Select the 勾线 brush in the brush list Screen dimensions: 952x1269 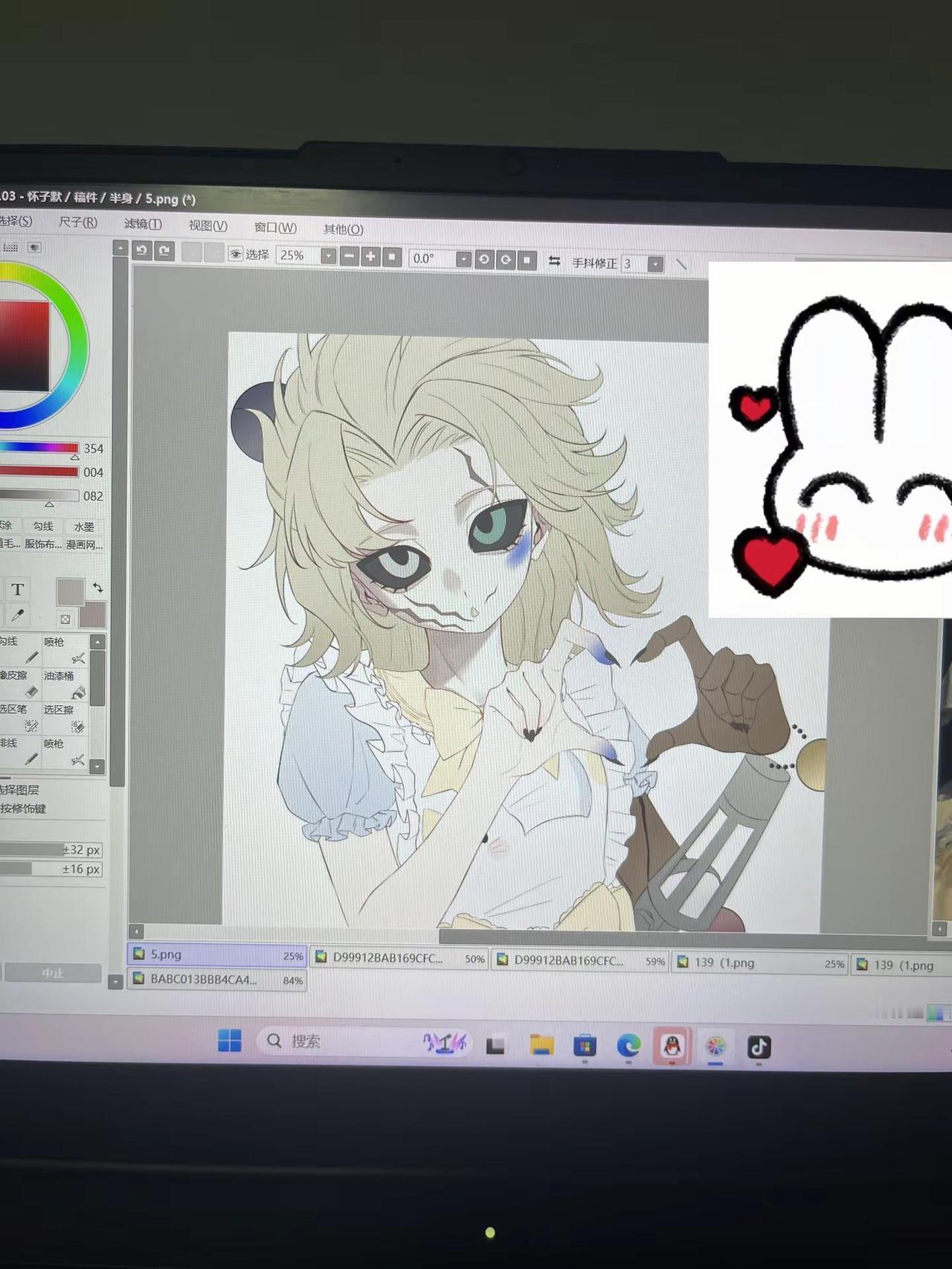pos(19,649)
